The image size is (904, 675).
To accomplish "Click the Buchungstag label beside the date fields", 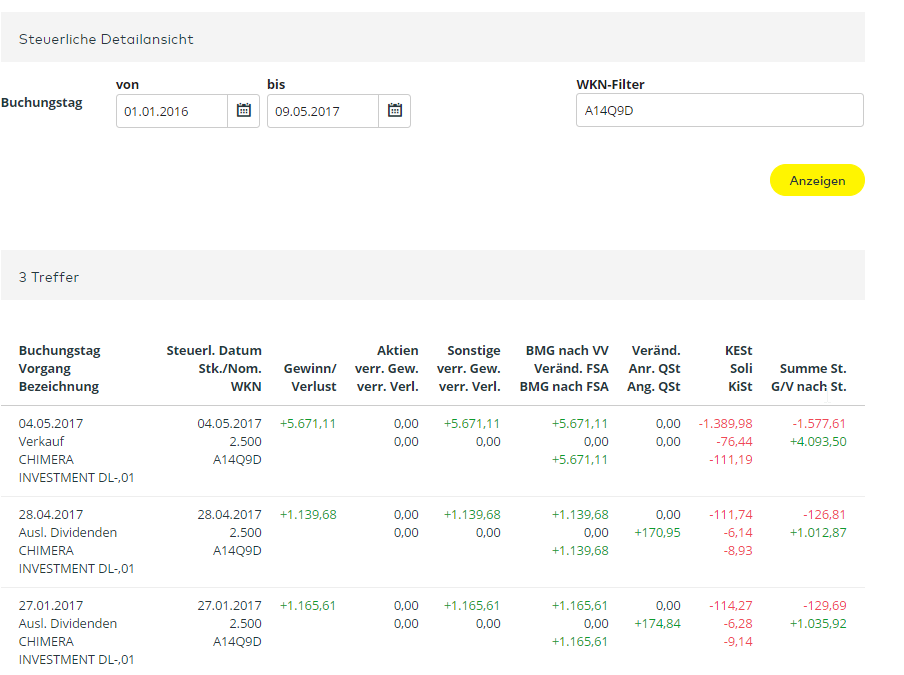I will coord(42,102).
